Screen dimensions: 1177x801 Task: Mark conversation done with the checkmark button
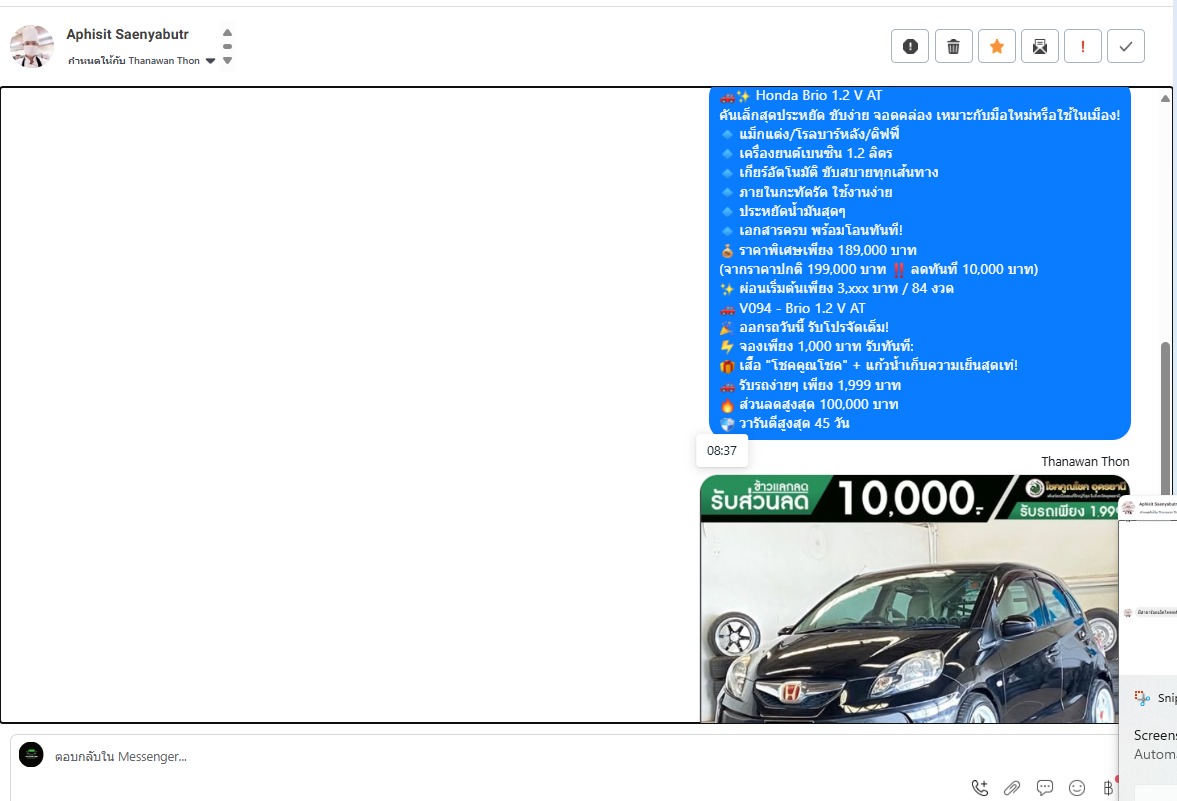coord(1126,47)
